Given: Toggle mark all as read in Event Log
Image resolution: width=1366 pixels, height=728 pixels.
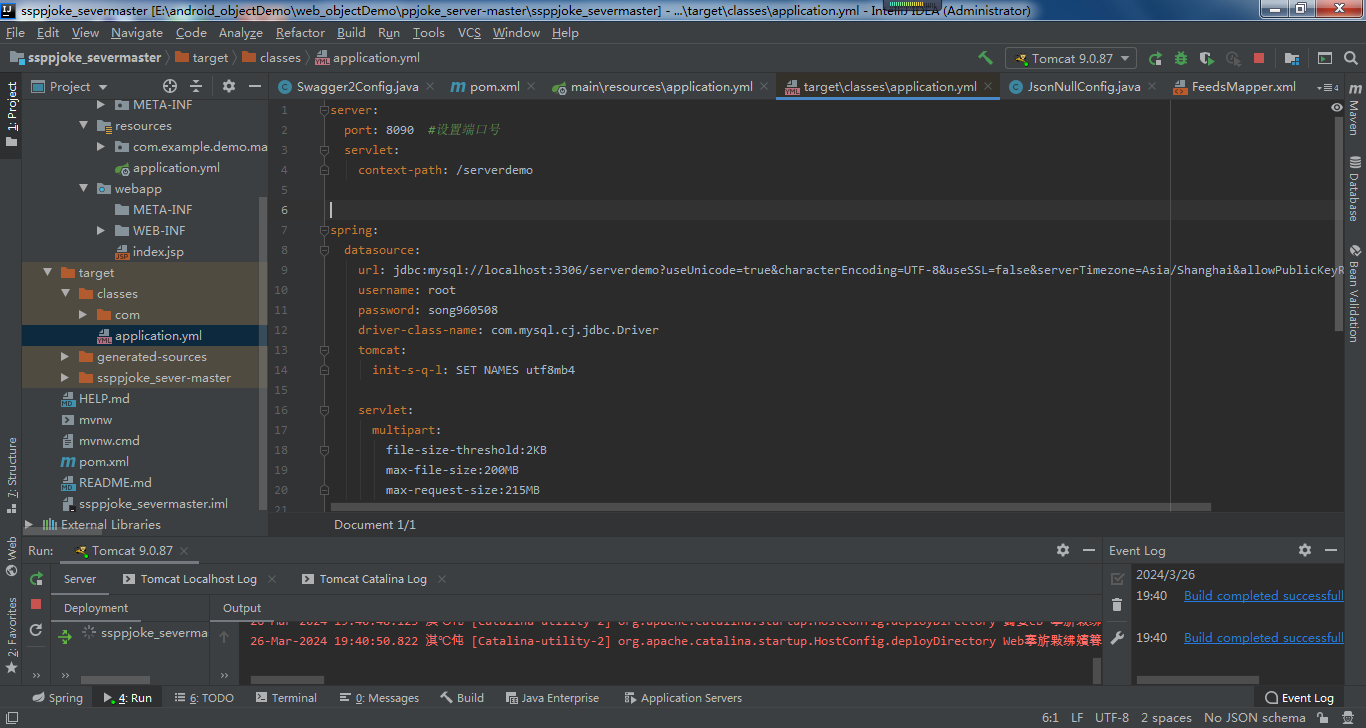Looking at the screenshot, I should pyautogui.click(x=1117, y=579).
